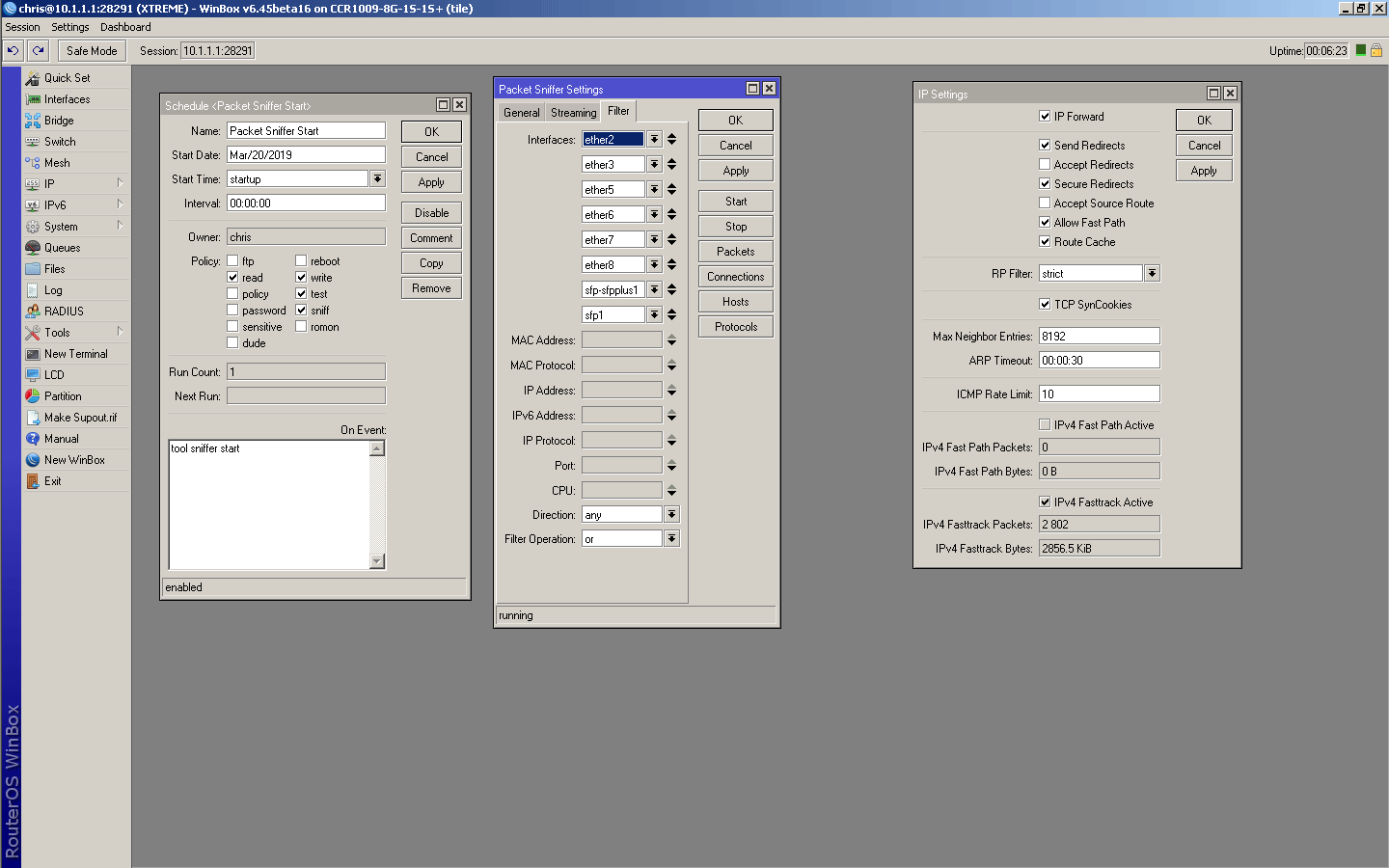Click the Queues icon in sidebar

click(33, 248)
